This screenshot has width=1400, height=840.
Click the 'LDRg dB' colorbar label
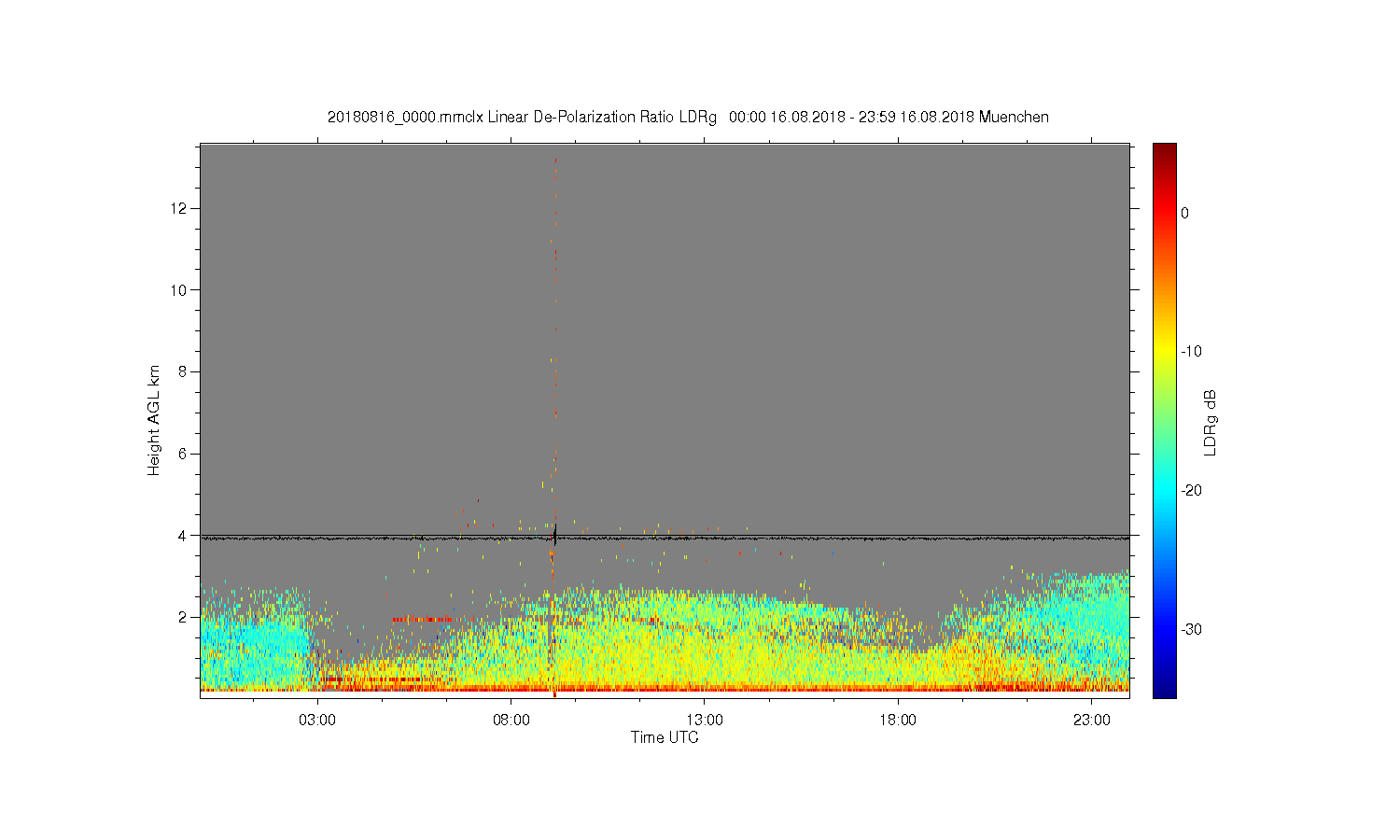pos(1211,422)
